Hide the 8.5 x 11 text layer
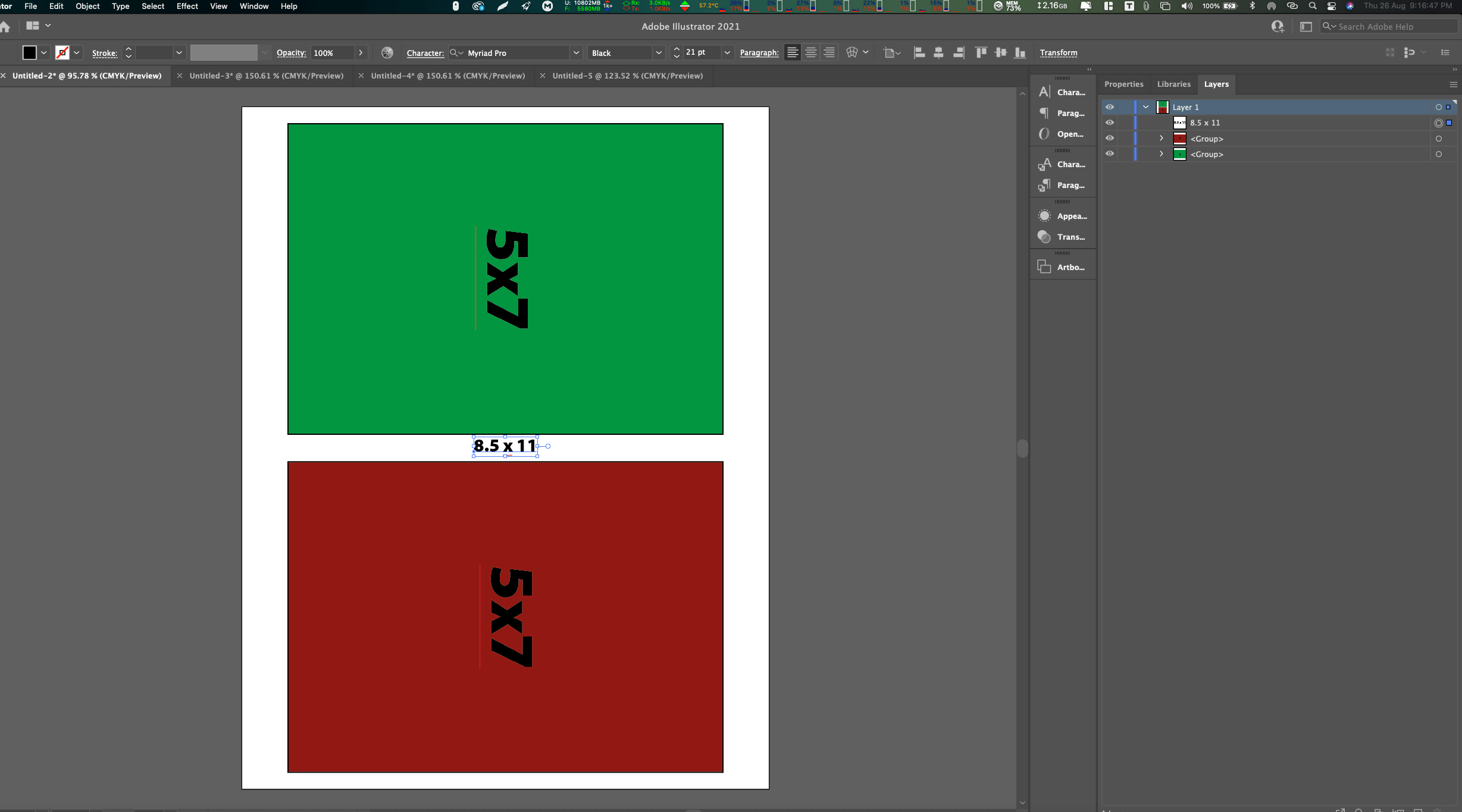The image size is (1462, 812). [1110, 123]
